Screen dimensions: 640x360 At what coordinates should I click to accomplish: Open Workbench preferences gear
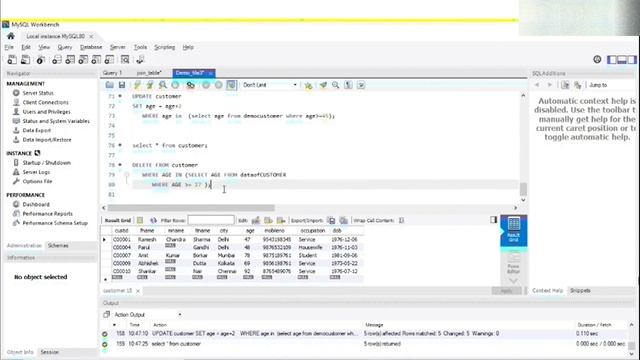597,60
